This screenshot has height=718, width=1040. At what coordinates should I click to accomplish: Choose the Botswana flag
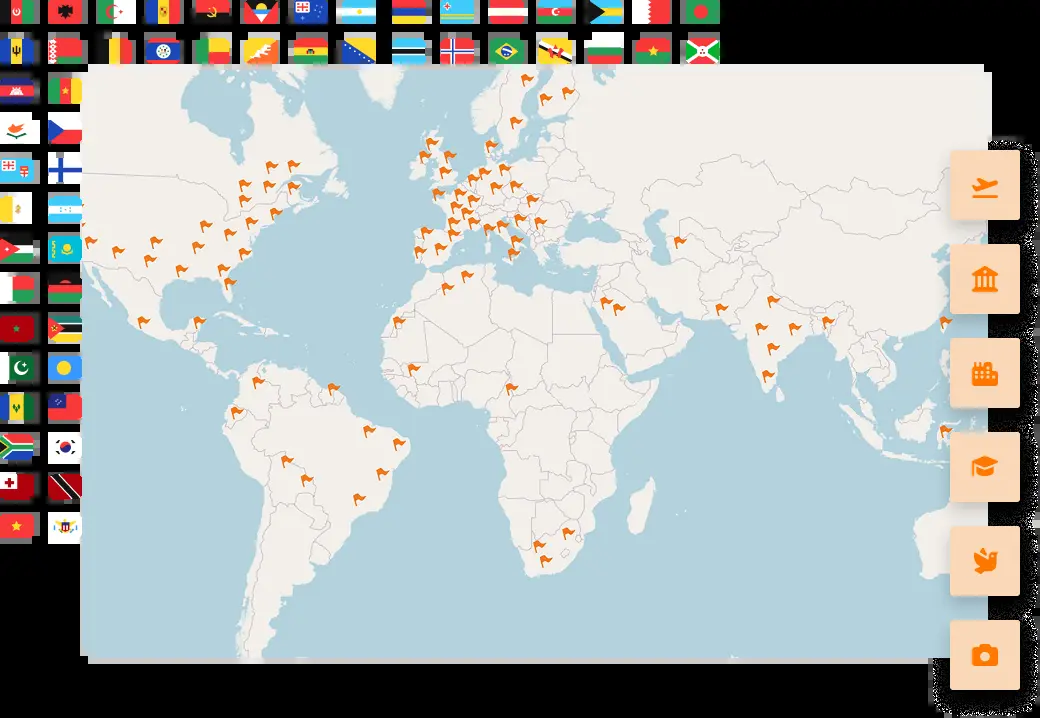click(411, 50)
